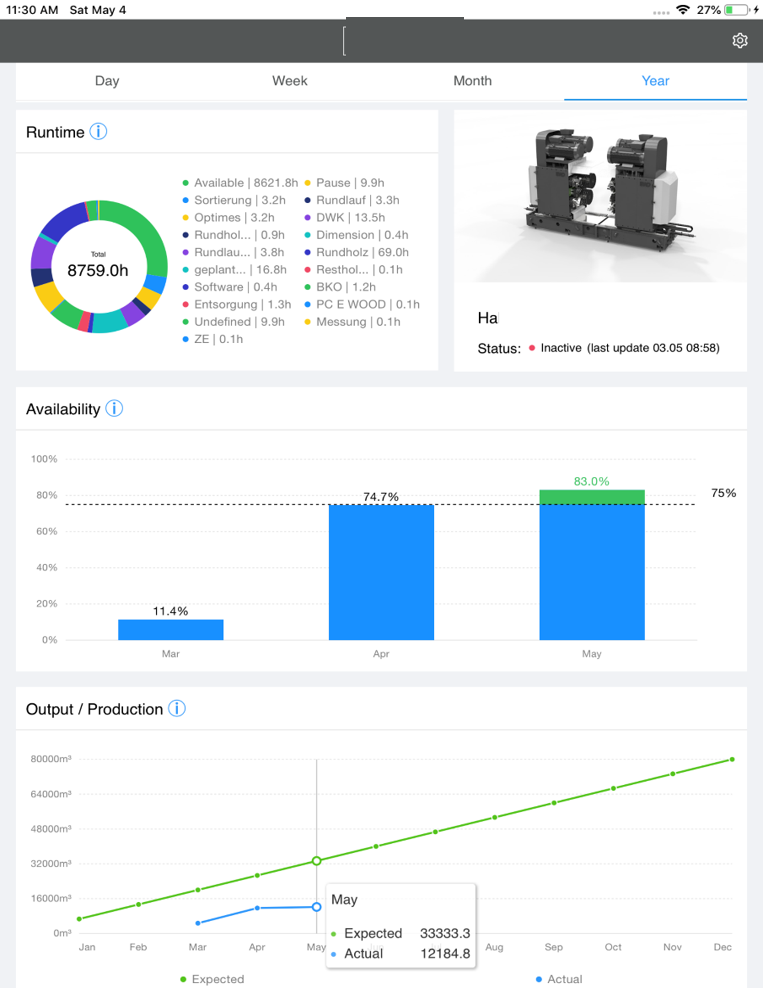
Task: Switch to the Day tab
Action: 107,81
